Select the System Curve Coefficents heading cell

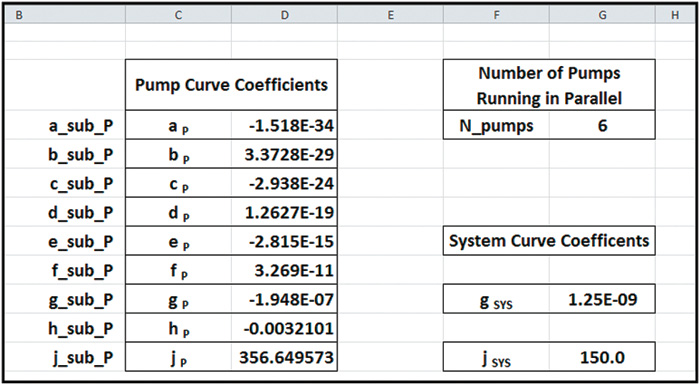549,241
